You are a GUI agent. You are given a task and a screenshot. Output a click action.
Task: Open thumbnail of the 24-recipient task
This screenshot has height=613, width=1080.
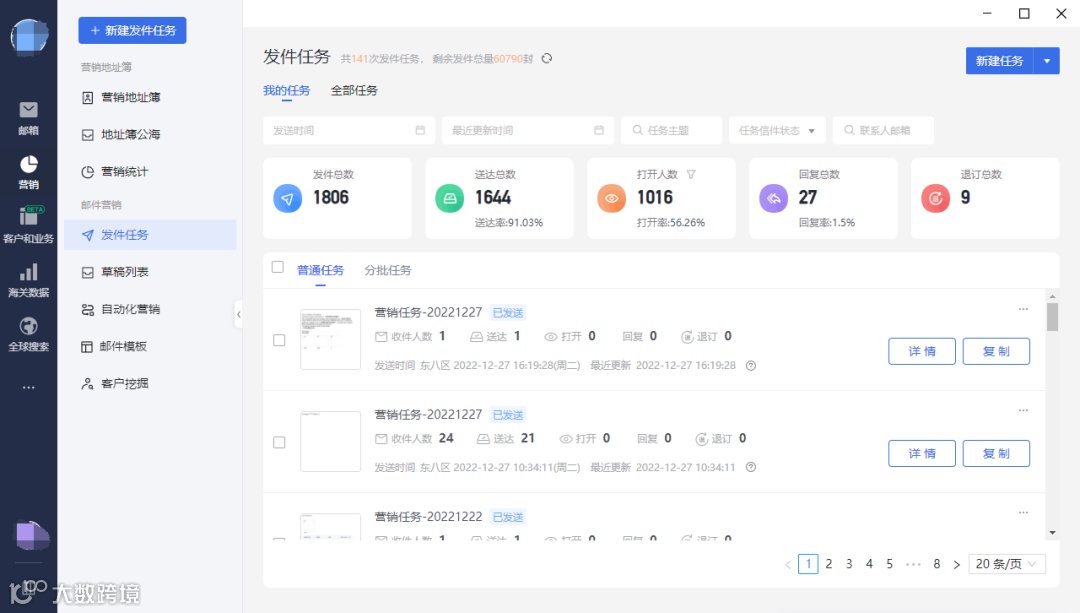tap(331, 441)
